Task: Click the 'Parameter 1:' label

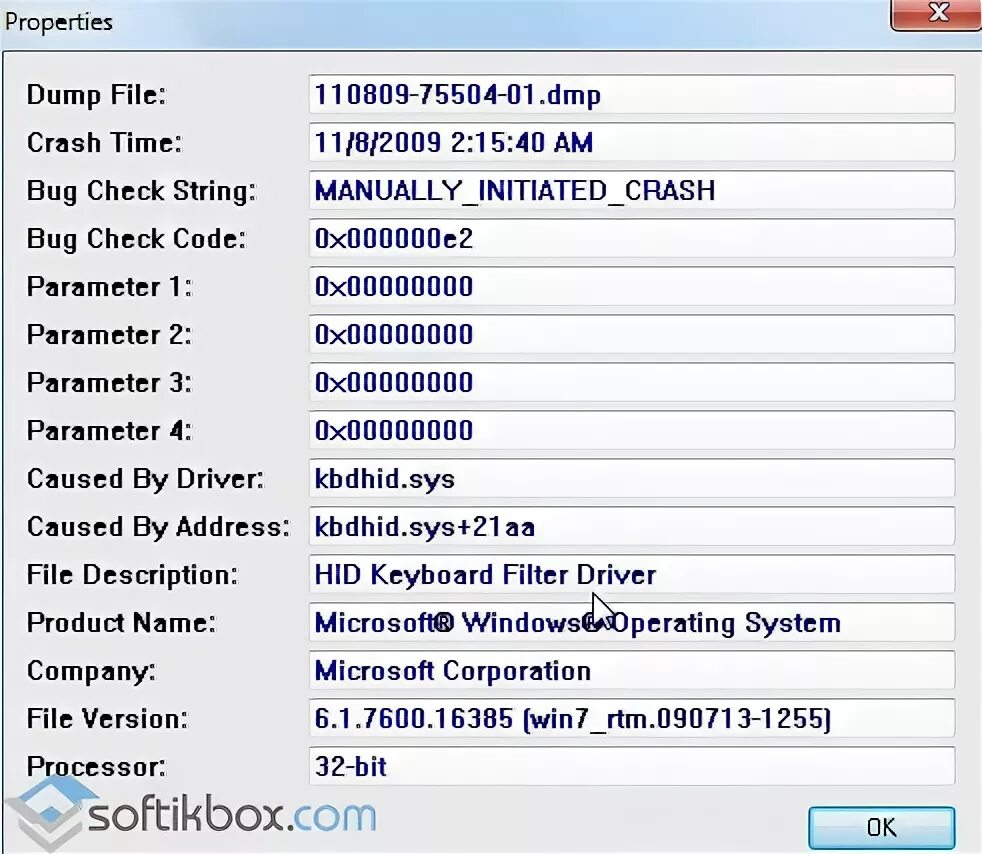Action: [110, 287]
